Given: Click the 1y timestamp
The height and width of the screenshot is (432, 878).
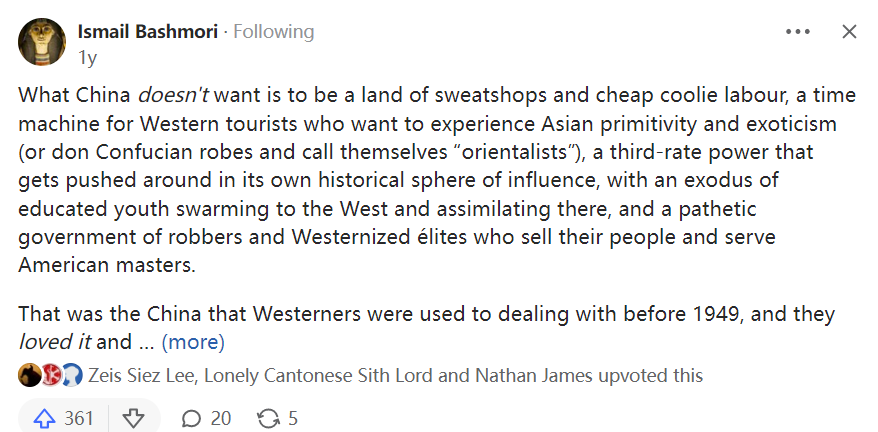Looking at the screenshot, I should tap(87, 56).
